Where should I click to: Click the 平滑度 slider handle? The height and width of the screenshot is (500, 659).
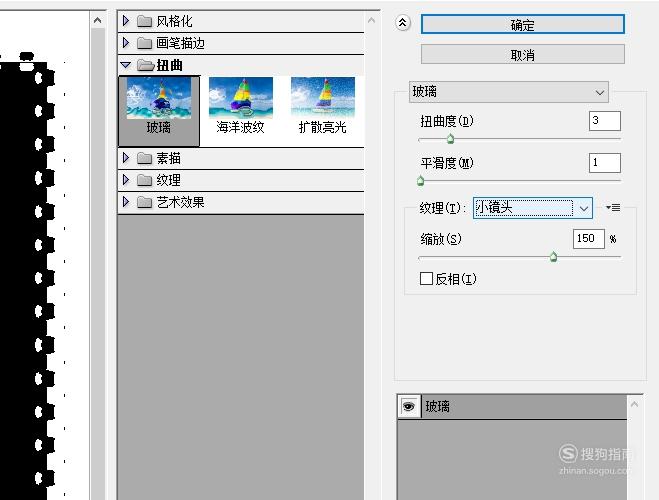420,181
